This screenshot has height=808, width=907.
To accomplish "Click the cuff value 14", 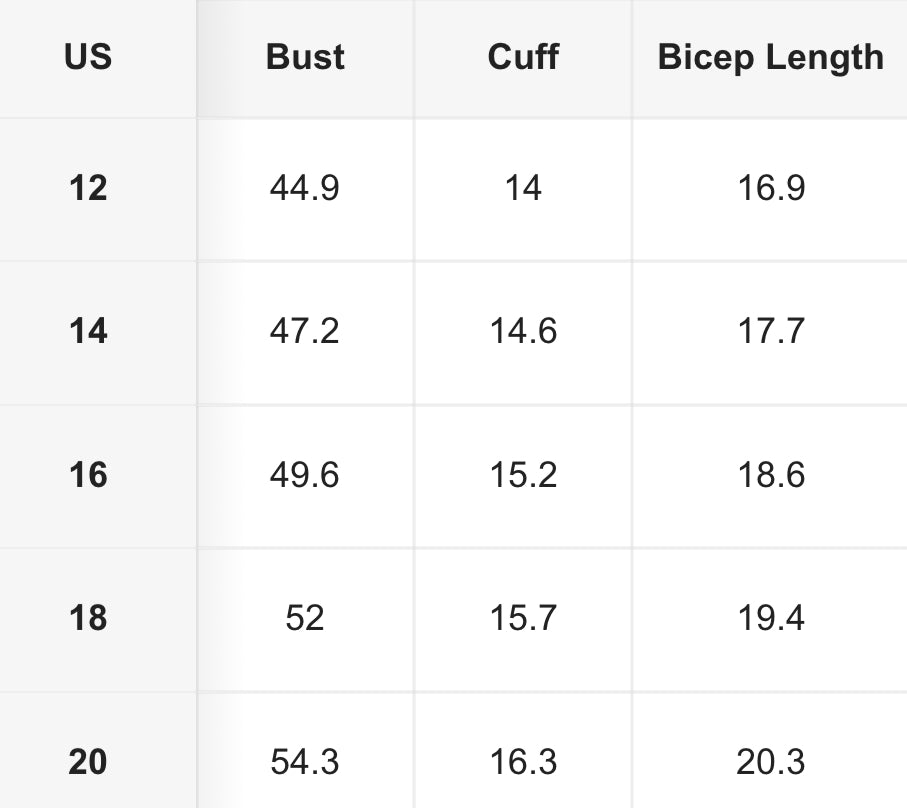I will (x=523, y=188).
